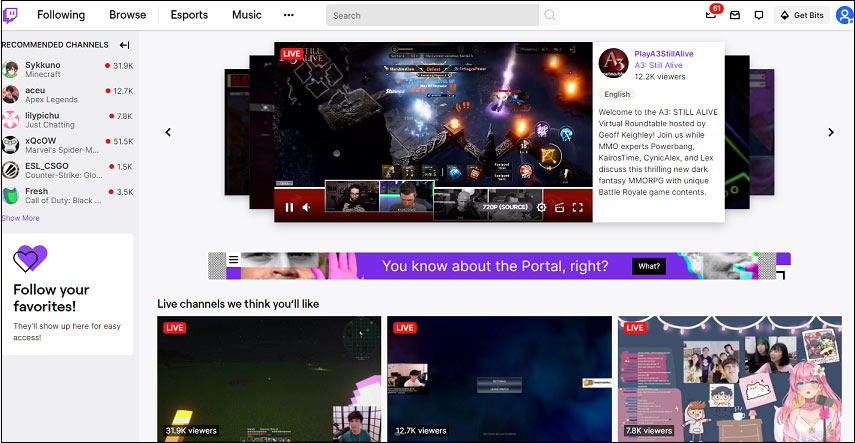
Task: Open Sykkuno's channel in sidebar
Action: [x=69, y=69]
